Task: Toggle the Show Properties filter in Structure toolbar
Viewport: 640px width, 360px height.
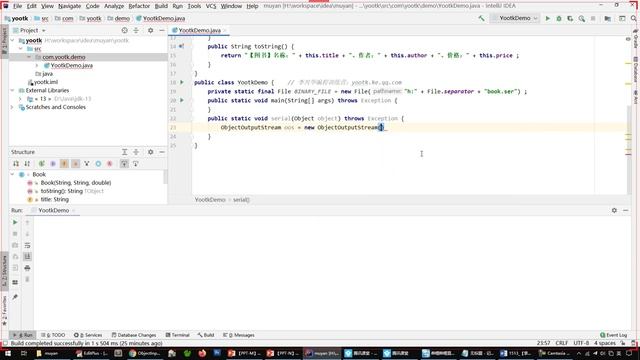Action: pos(53,164)
